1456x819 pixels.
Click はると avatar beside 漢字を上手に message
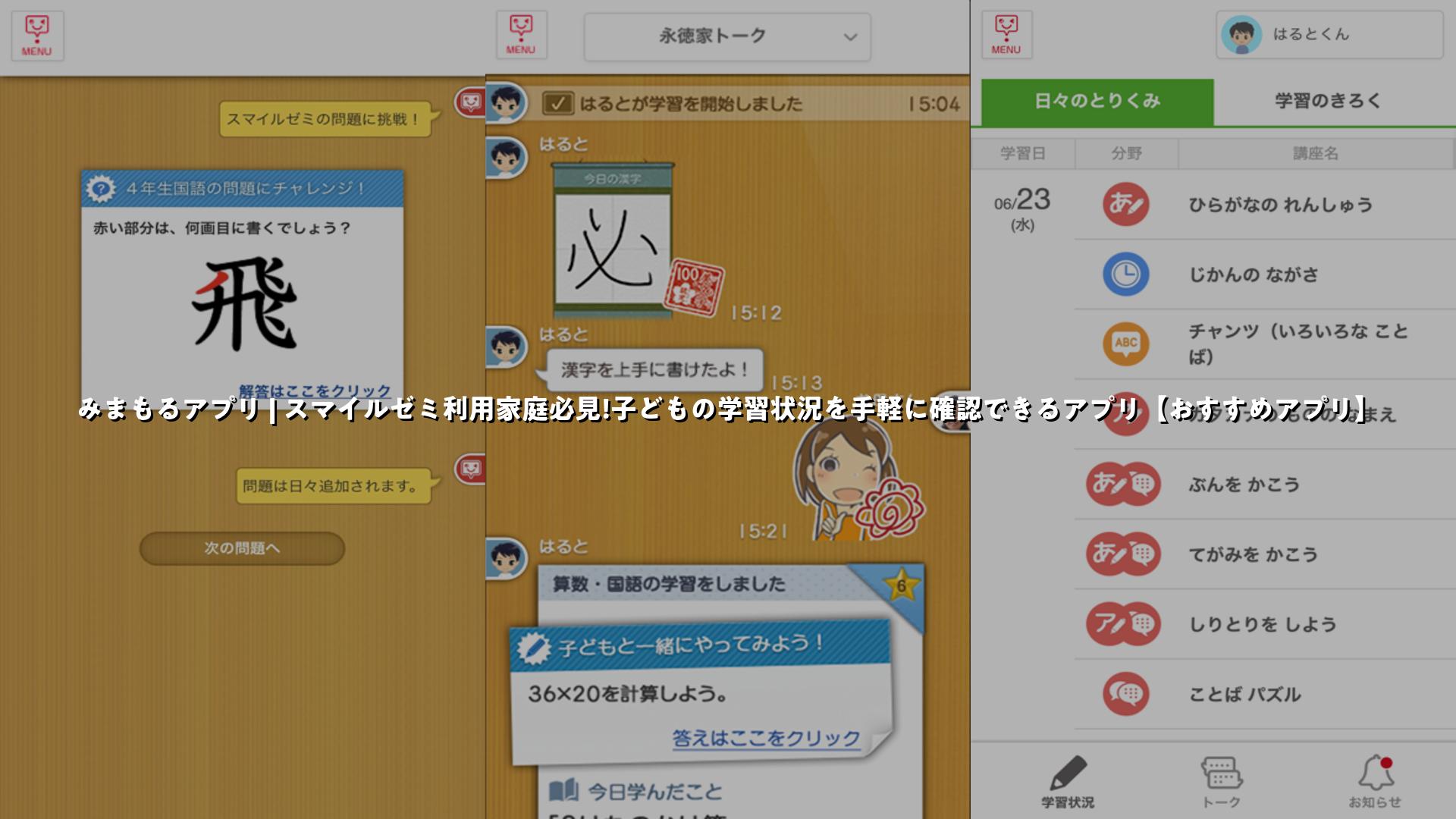pos(506,348)
